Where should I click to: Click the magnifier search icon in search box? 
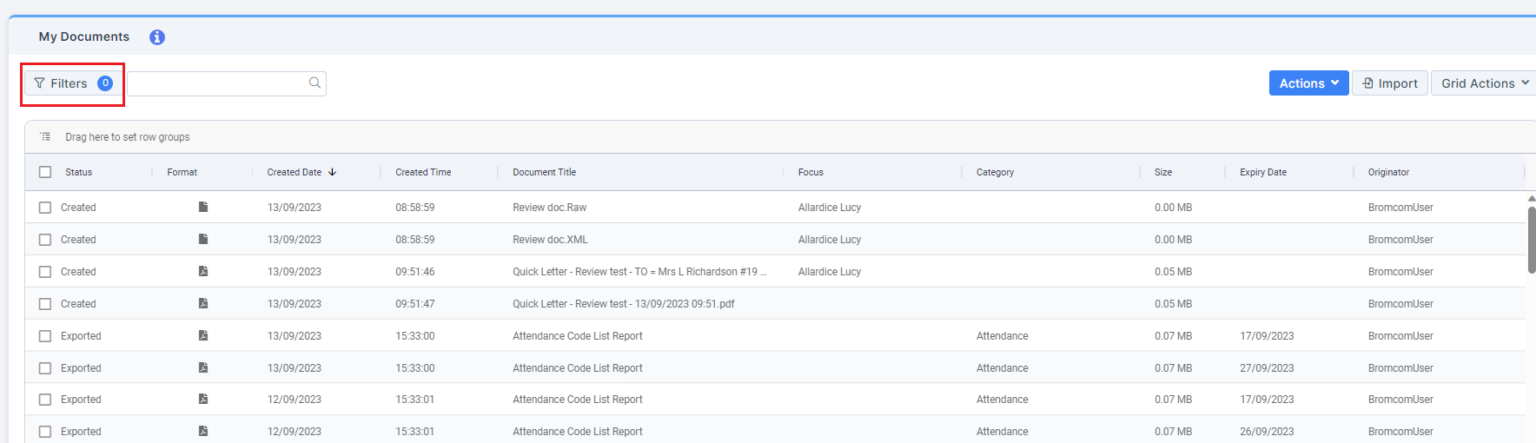(314, 83)
